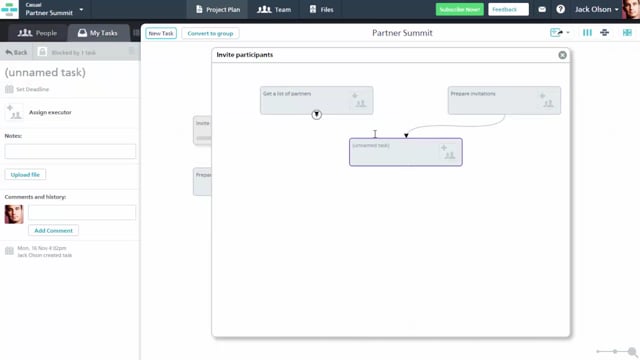Switch to the My Tasks tab
This screenshot has width=640, height=360.
click(98, 33)
